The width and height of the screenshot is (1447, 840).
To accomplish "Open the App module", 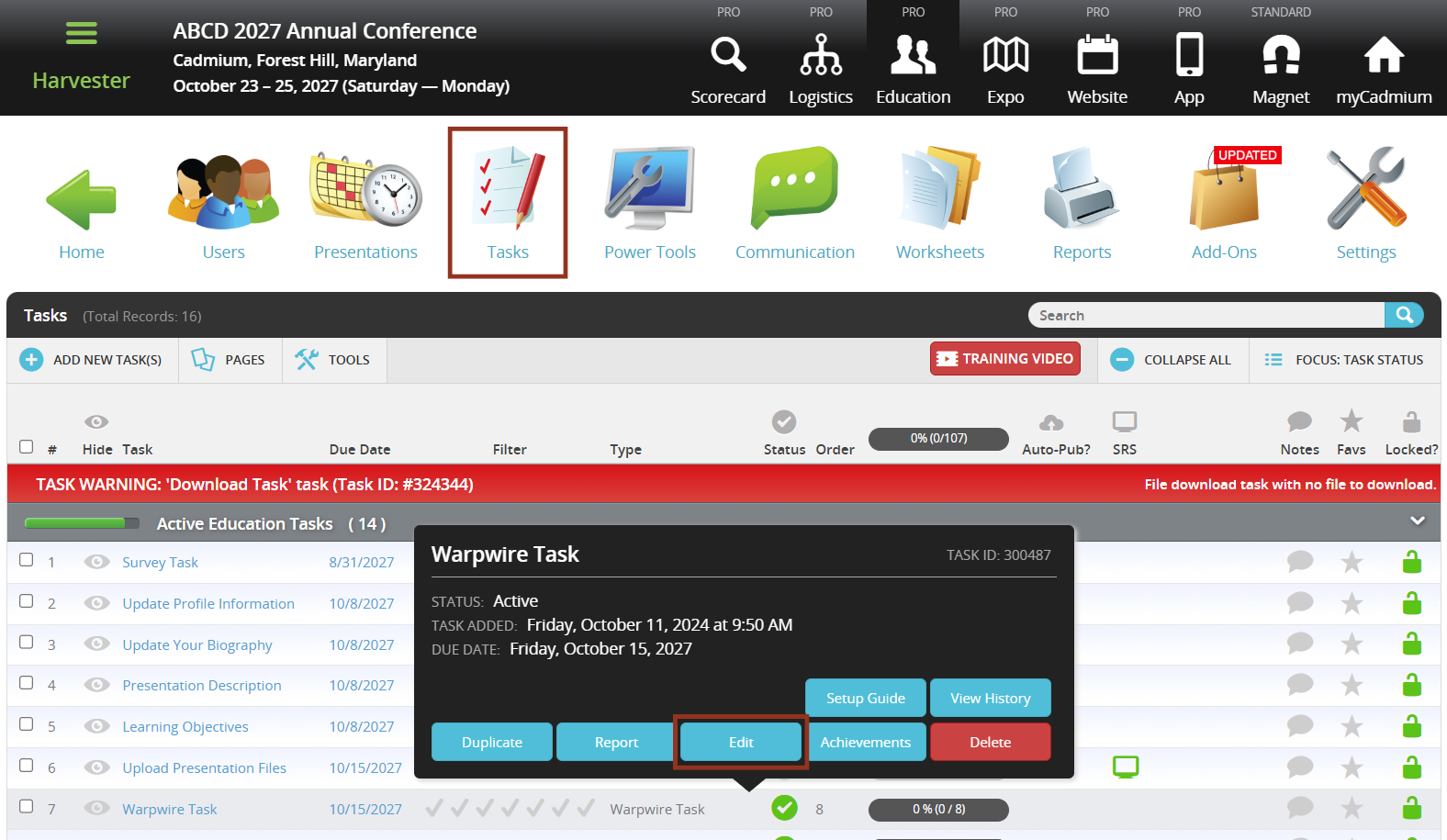I will (1189, 70).
